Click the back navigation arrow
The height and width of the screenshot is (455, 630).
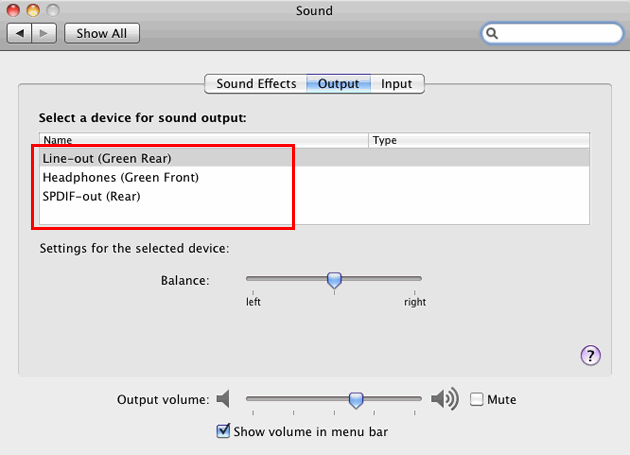[19, 33]
